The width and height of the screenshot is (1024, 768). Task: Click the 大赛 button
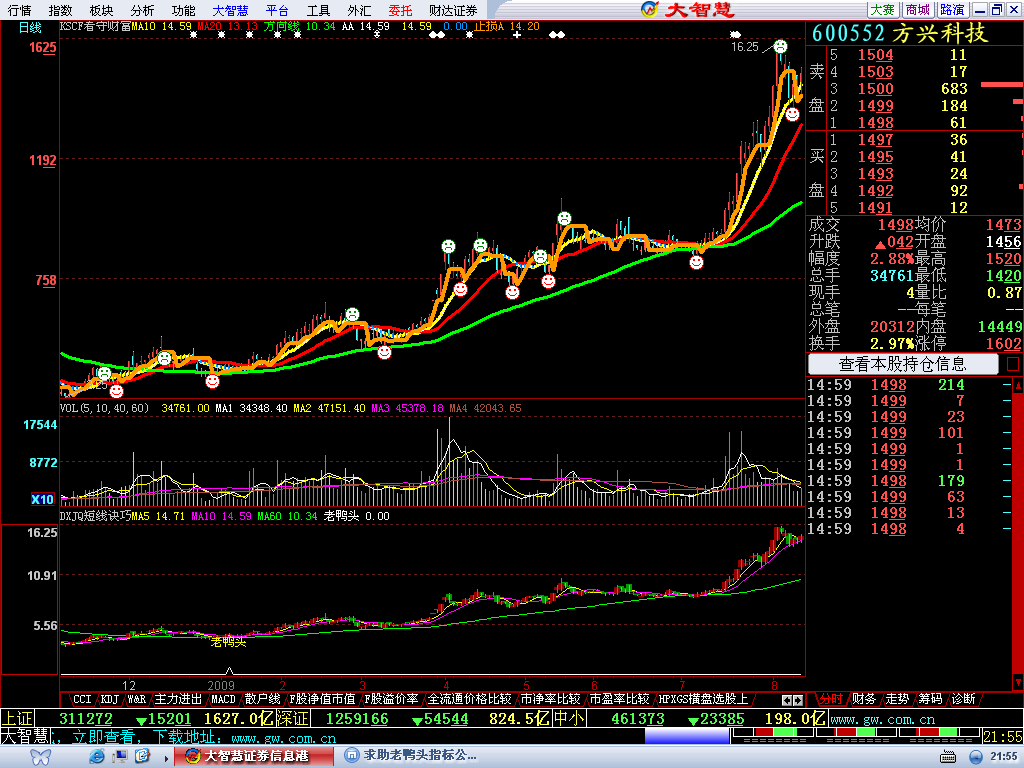tap(882, 10)
